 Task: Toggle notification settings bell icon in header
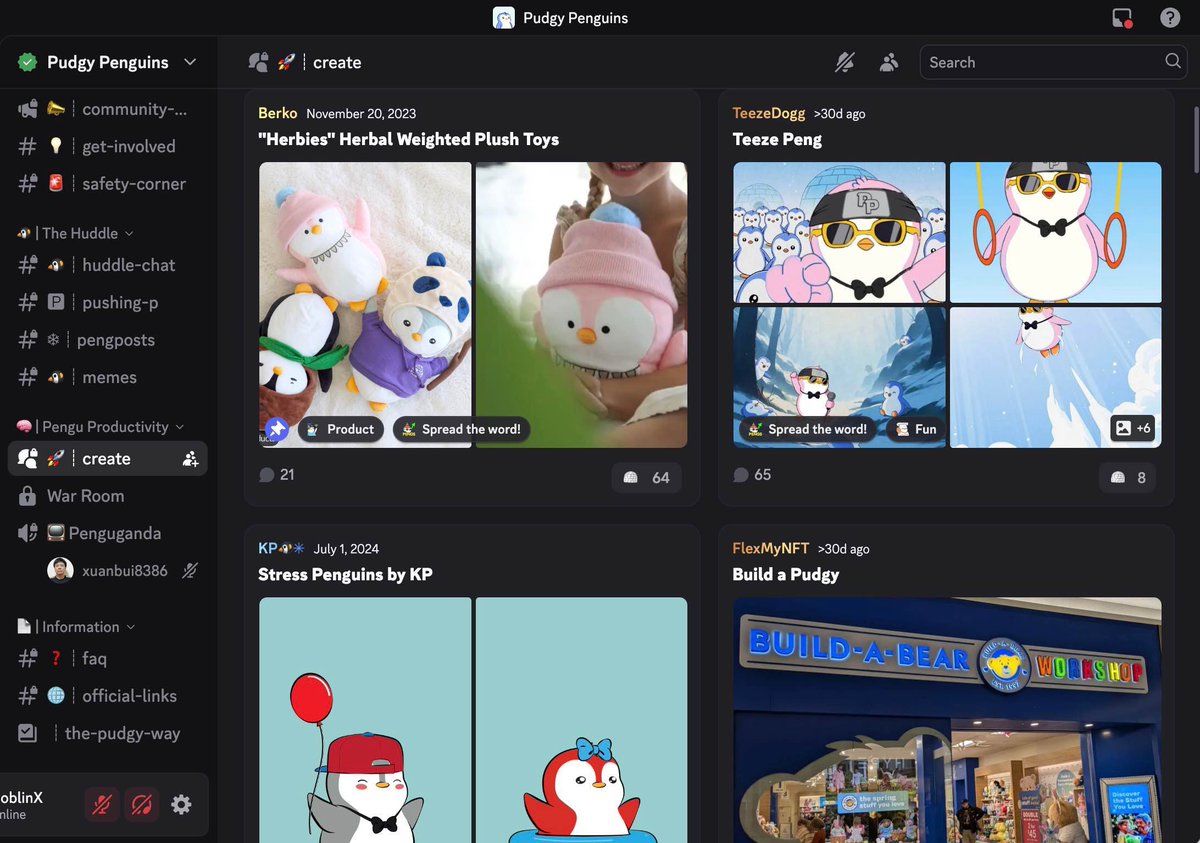[845, 62]
